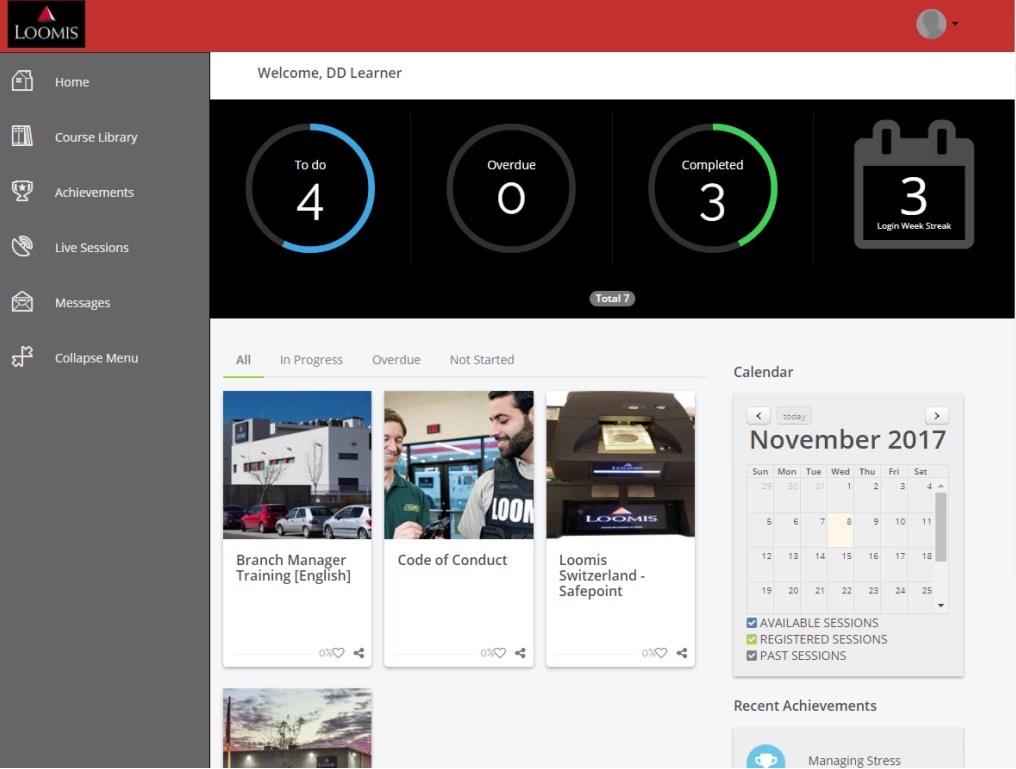Go to previous month in calendar
This screenshot has height=769, width=1016.
759,415
